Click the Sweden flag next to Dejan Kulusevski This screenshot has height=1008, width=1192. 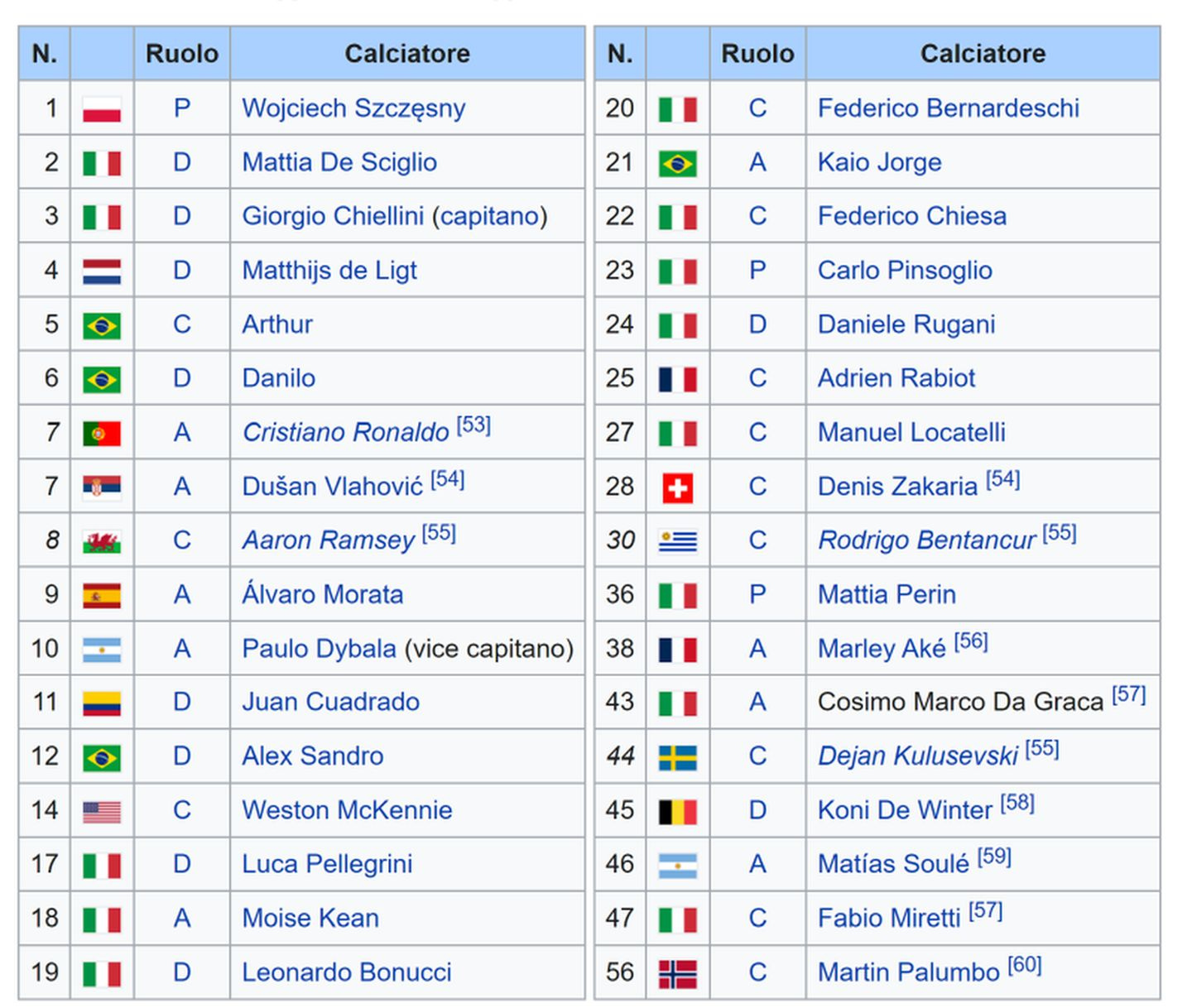tap(677, 758)
